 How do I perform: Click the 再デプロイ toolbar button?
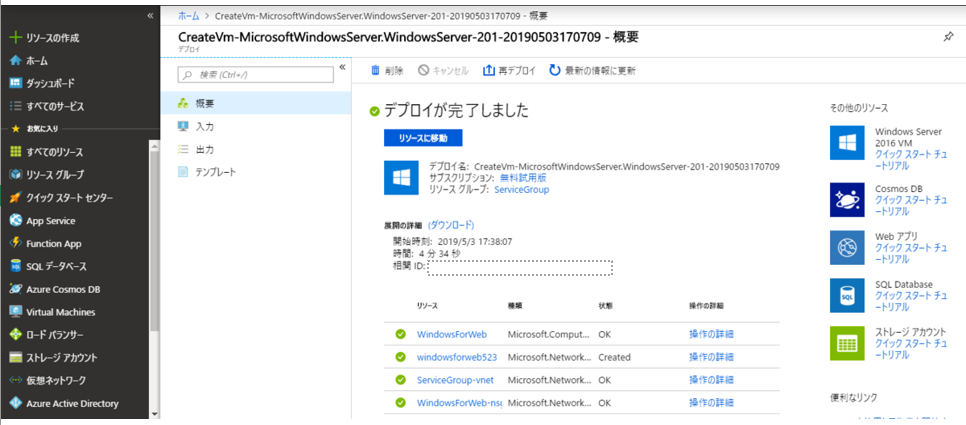(508, 70)
